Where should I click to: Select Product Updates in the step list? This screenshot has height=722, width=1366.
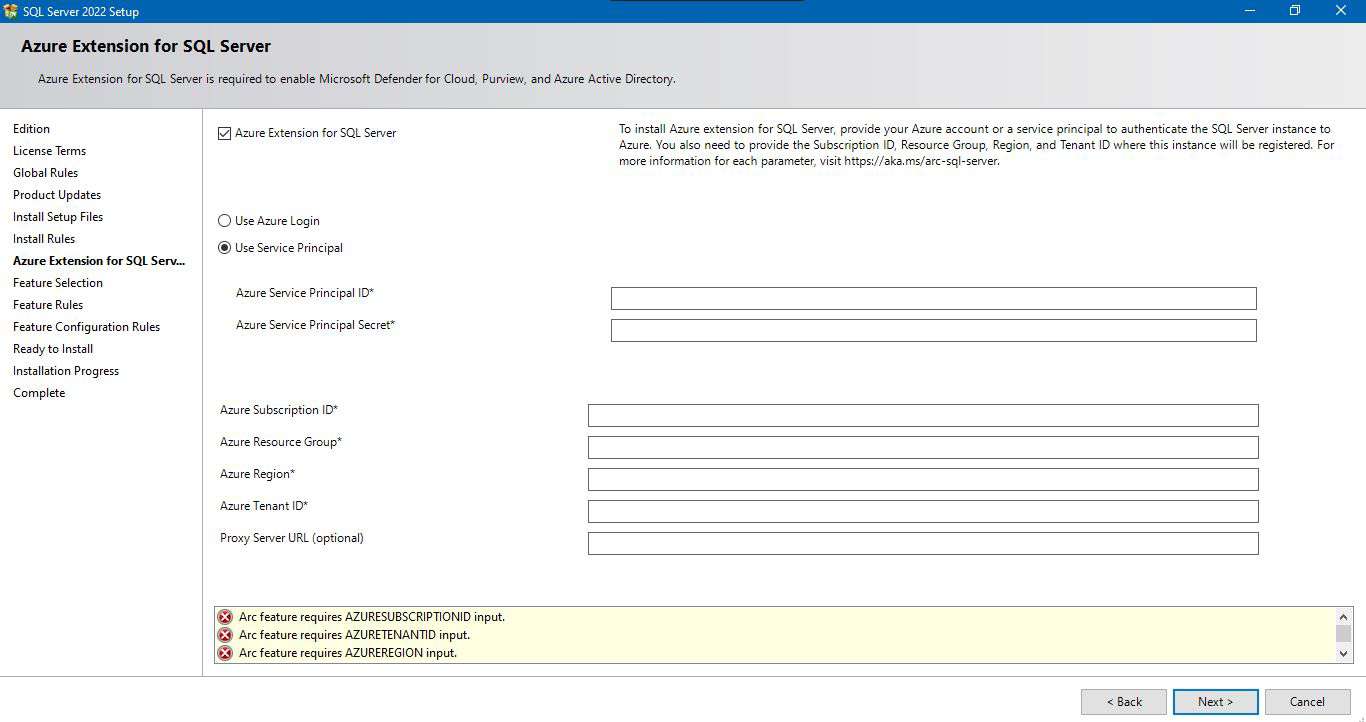click(x=57, y=195)
